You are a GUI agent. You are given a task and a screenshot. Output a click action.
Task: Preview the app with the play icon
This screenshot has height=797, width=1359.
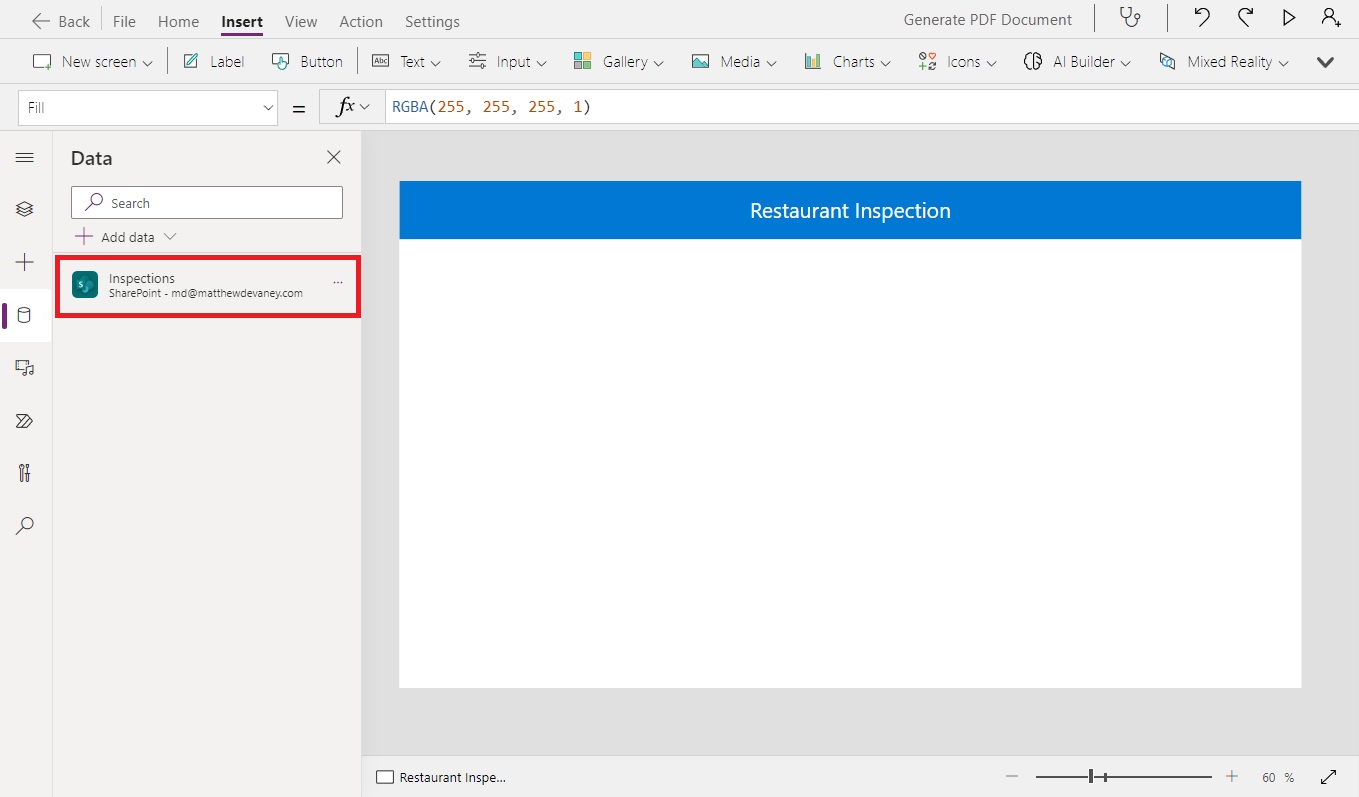coord(1288,18)
